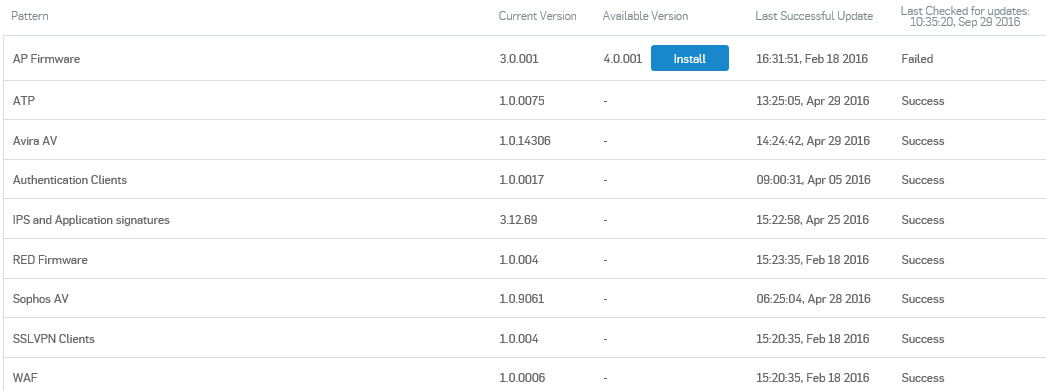Select the ATP pattern name
Viewport: 1046px width, 391px height.
[x=23, y=101]
